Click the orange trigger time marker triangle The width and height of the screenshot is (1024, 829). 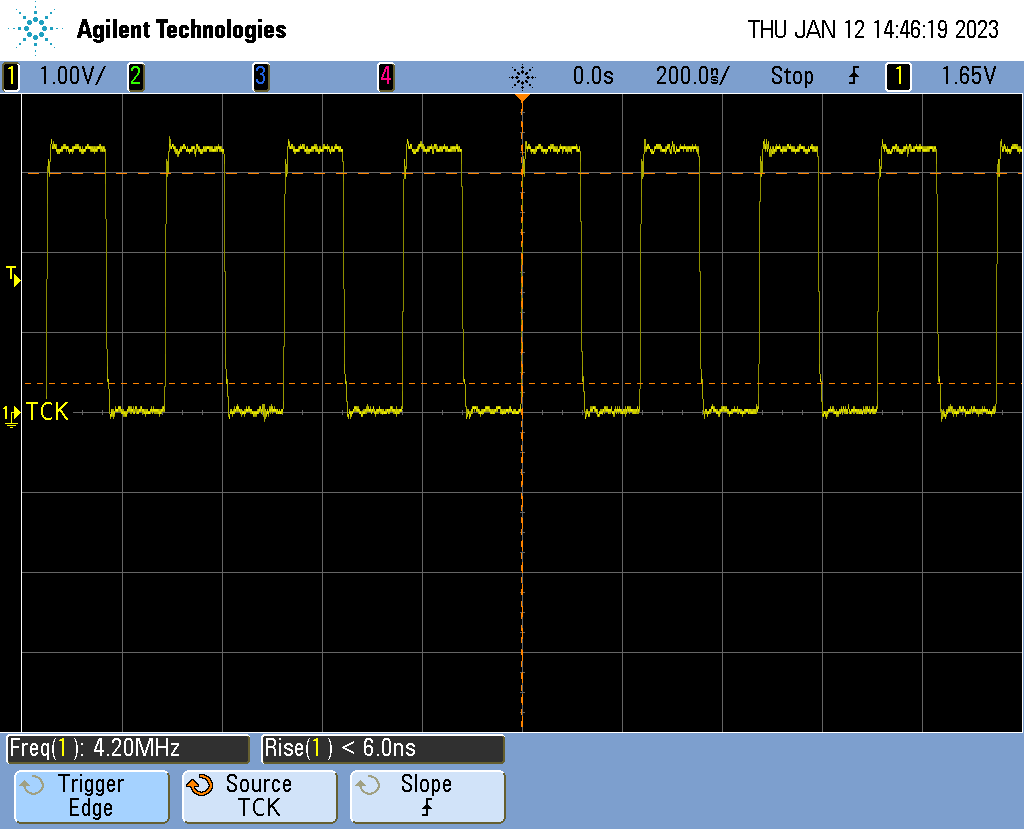(x=522, y=99)
